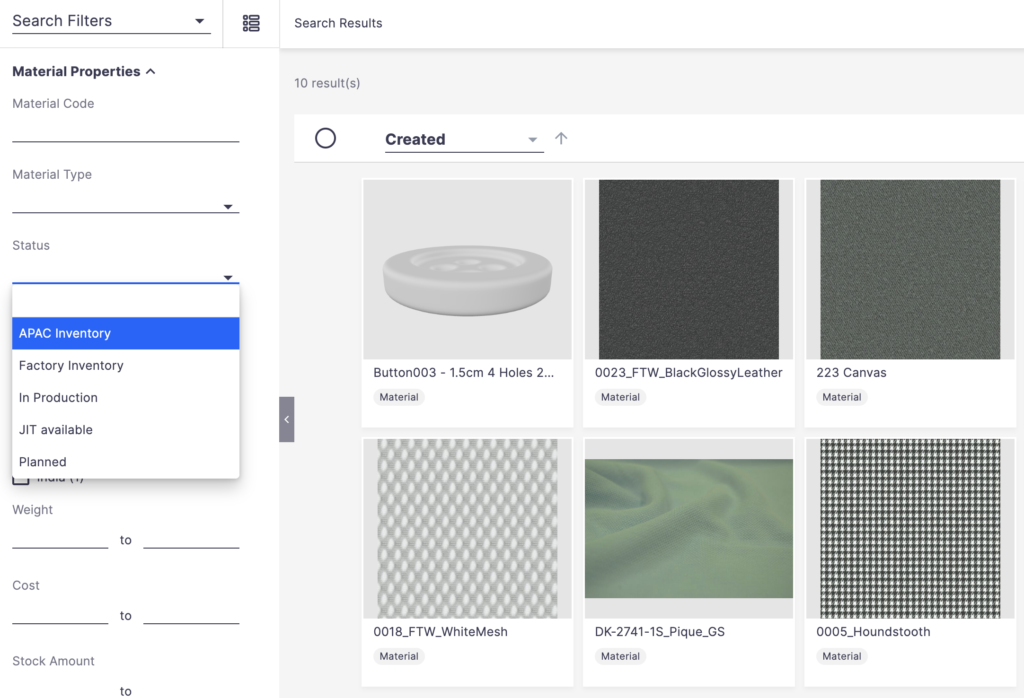This screenshot has width=1024, height=698.
Task: Click the Material Code input field
Action: (x=125, y=131)
